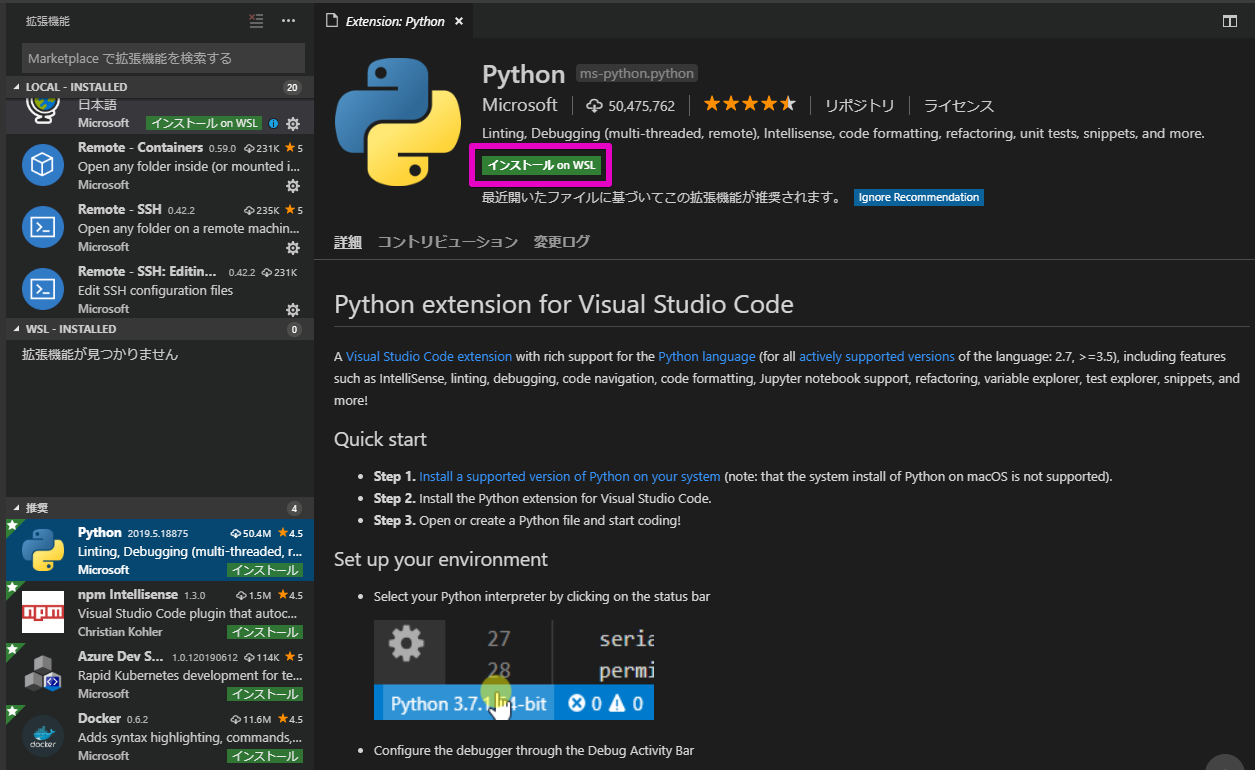Click the manage gear for the 日本語 extension

[292, 122]
